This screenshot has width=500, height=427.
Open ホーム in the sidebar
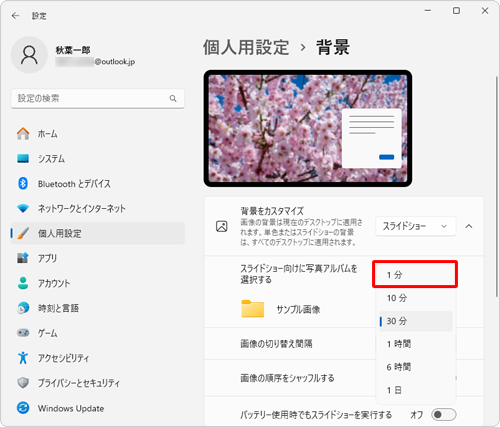pos(97,134)
